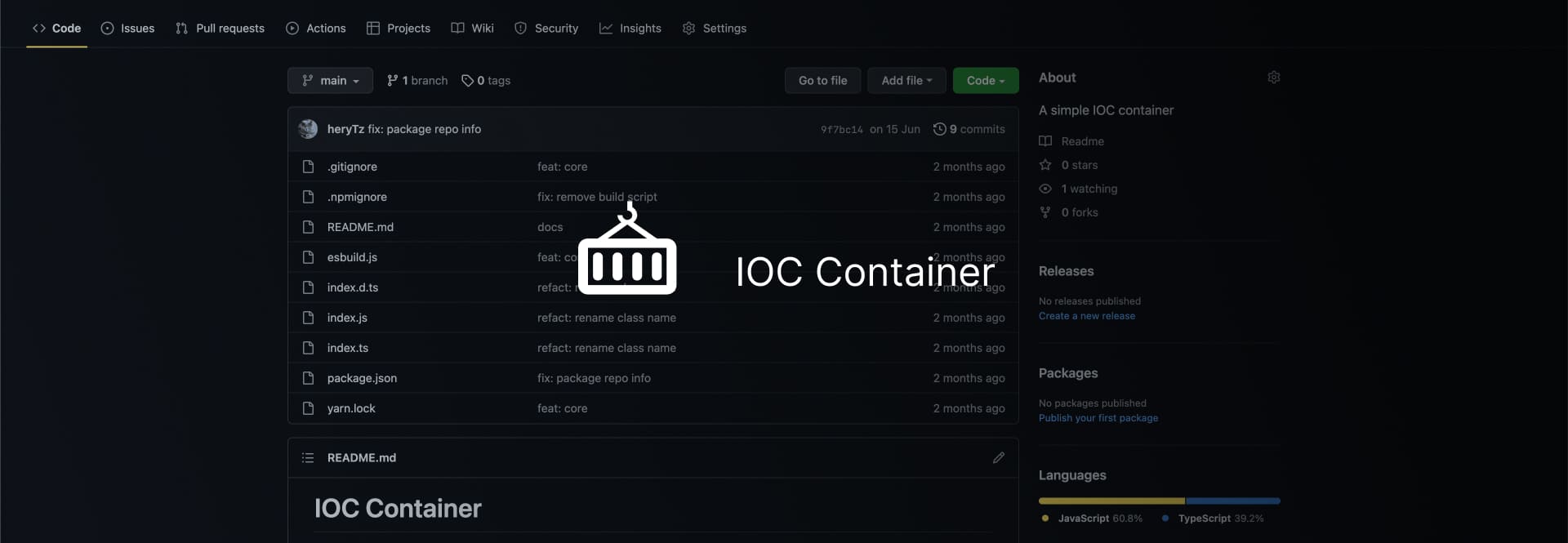Select JavaScript 60.8% language entry
The image size is (1568, 543).
coord(1092,519)
